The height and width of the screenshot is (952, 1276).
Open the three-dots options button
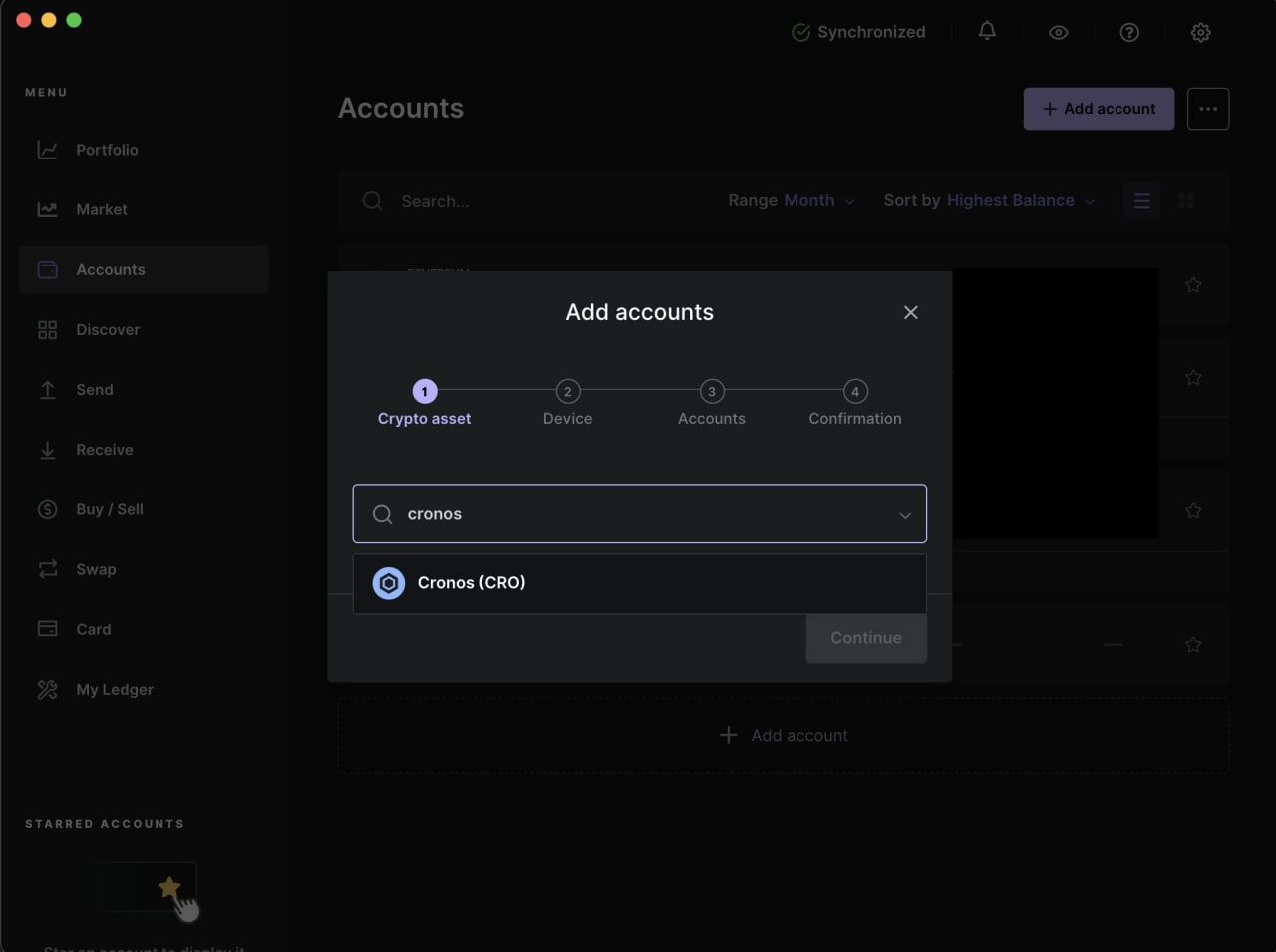(x=1208, y=109)
